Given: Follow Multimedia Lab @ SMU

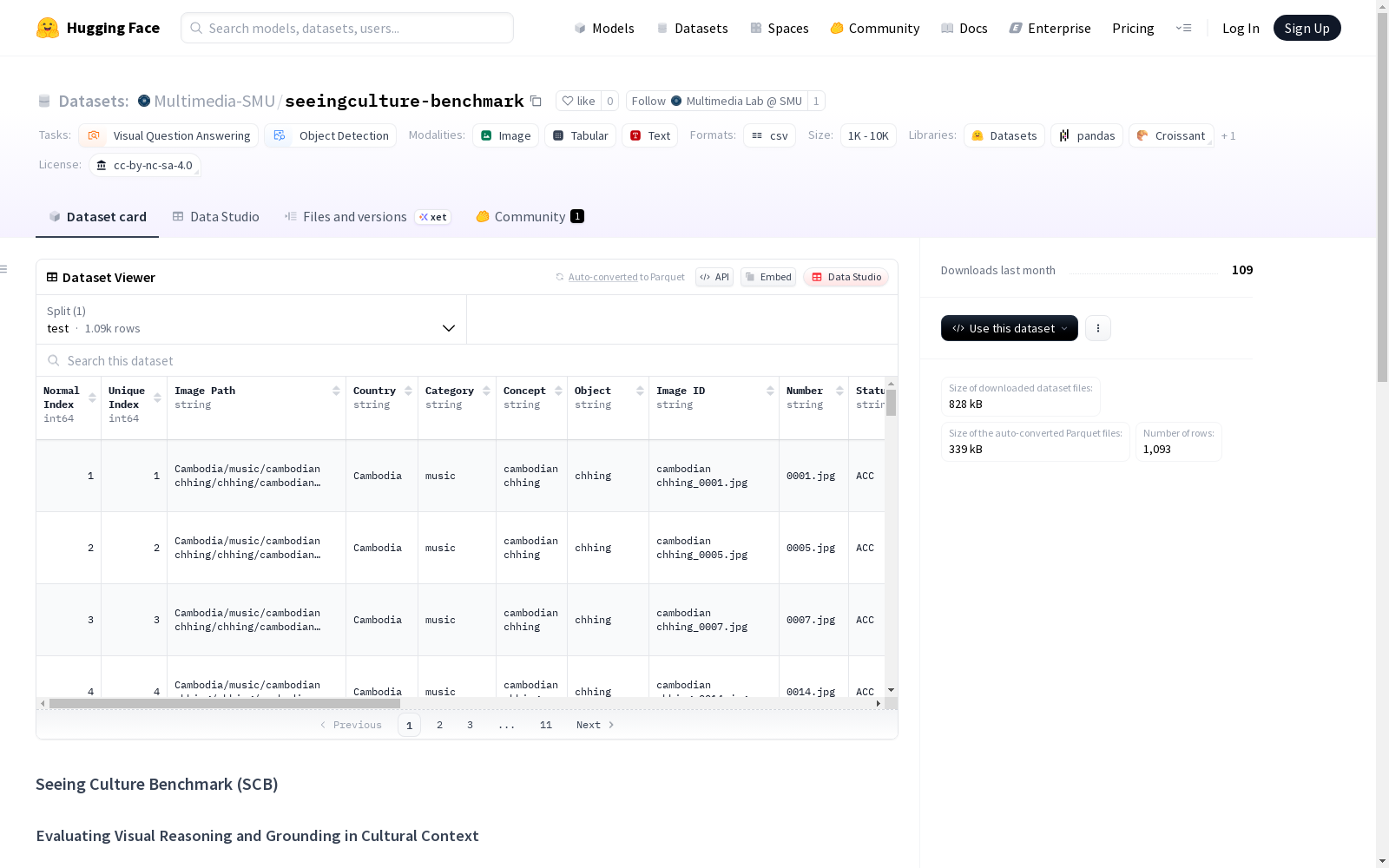Looking at the screenshot, I should (x=716, y=101).
